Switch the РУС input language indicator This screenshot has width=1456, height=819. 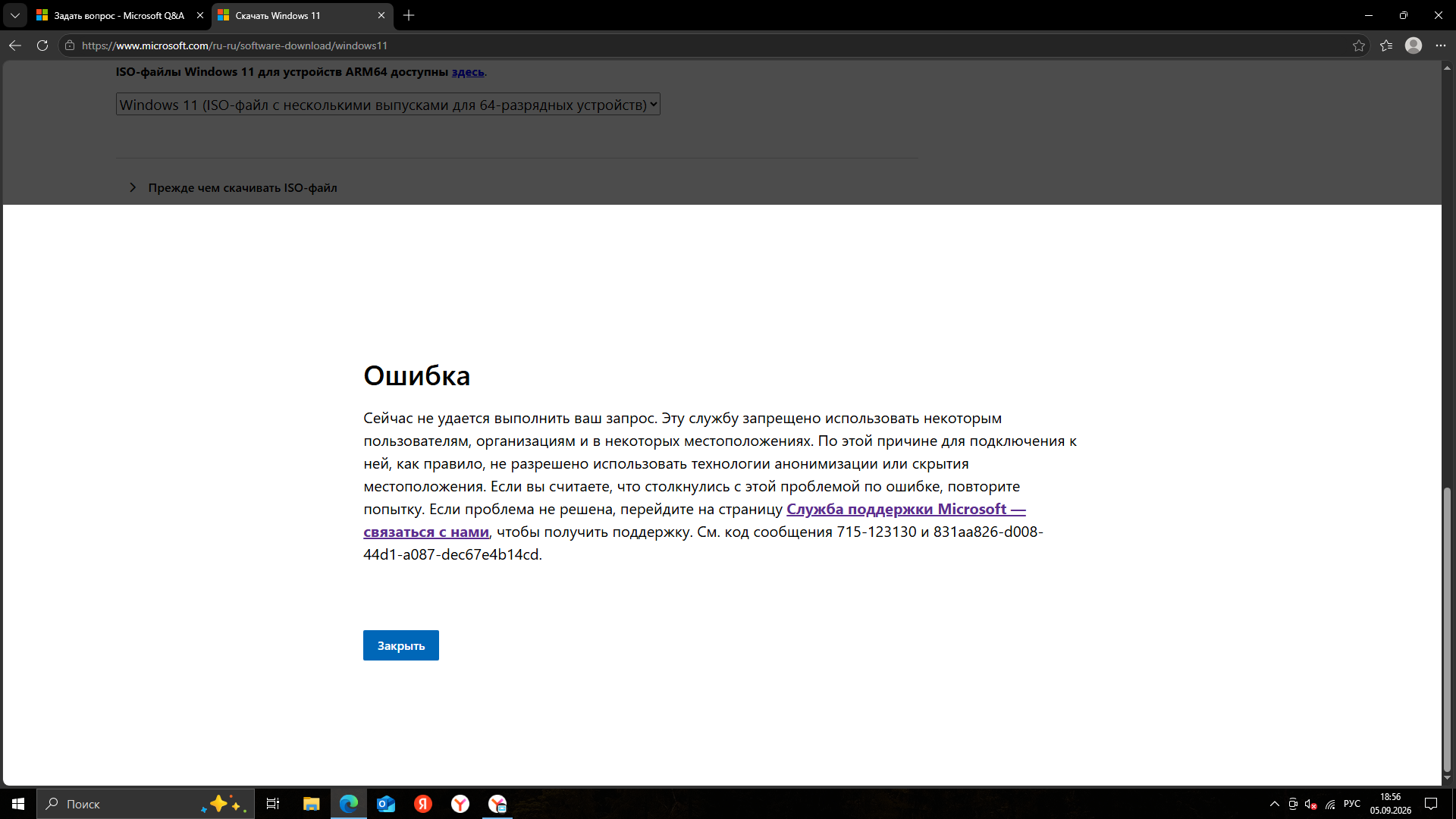coord(1352,804)
